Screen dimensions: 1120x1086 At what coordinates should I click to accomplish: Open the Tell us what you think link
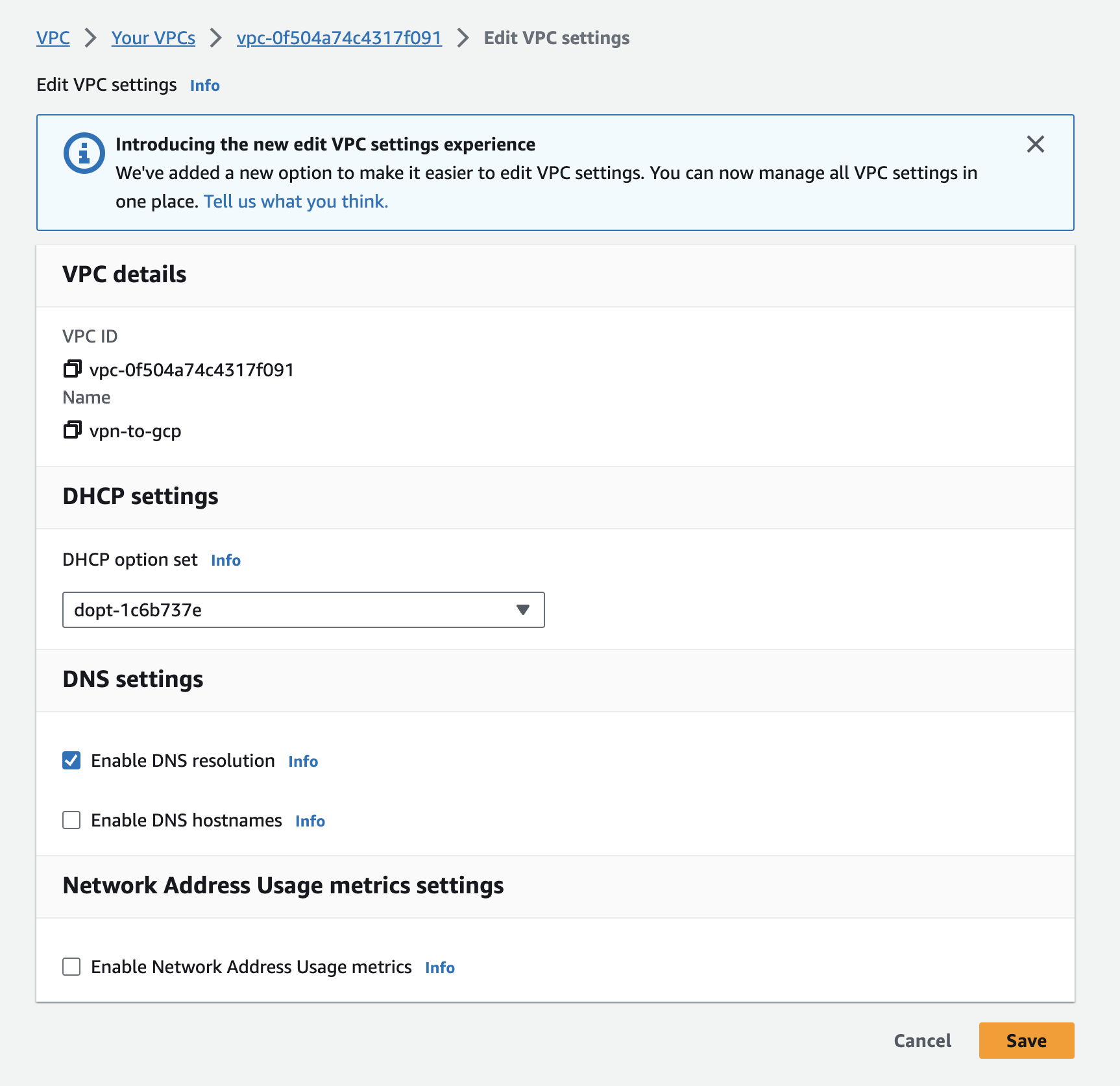point(294,201)
